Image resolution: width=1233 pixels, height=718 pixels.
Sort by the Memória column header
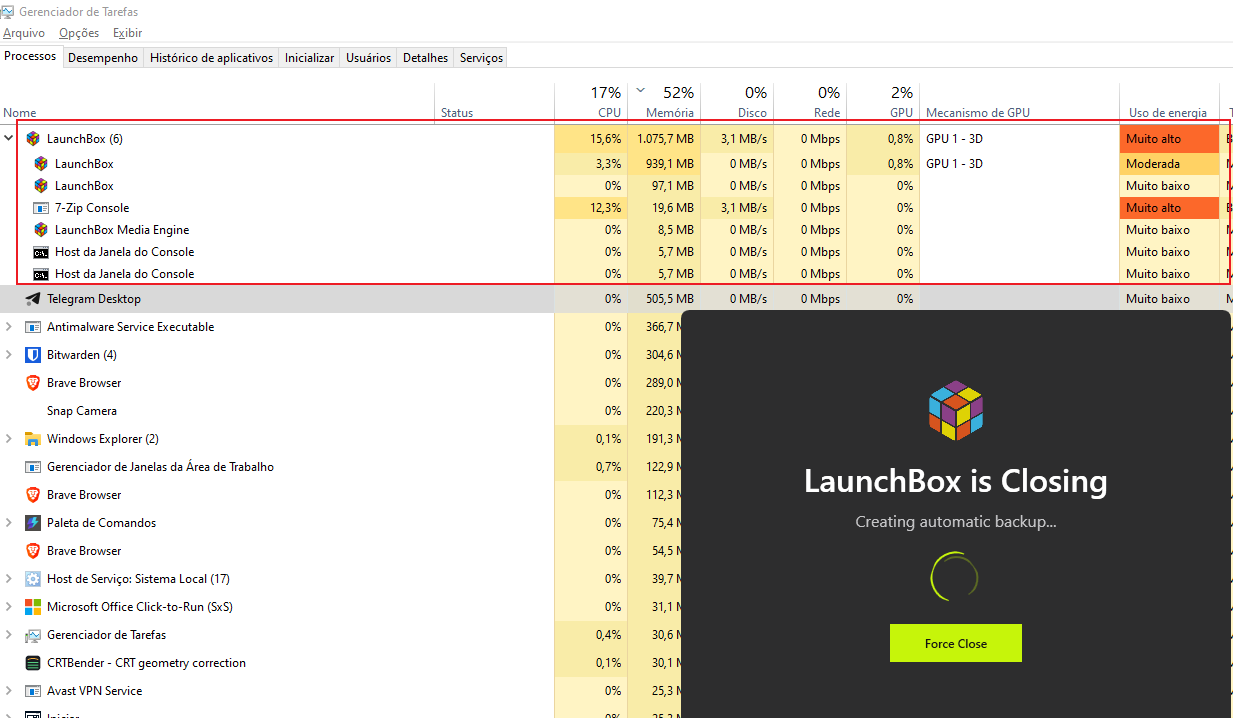pyautogui.click(x=664, y=102)
